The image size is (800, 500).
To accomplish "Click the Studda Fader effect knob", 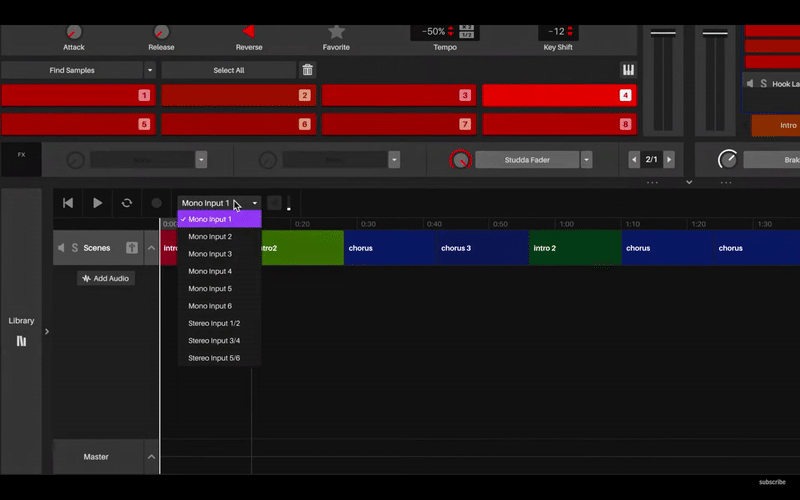I will [461, 160].
